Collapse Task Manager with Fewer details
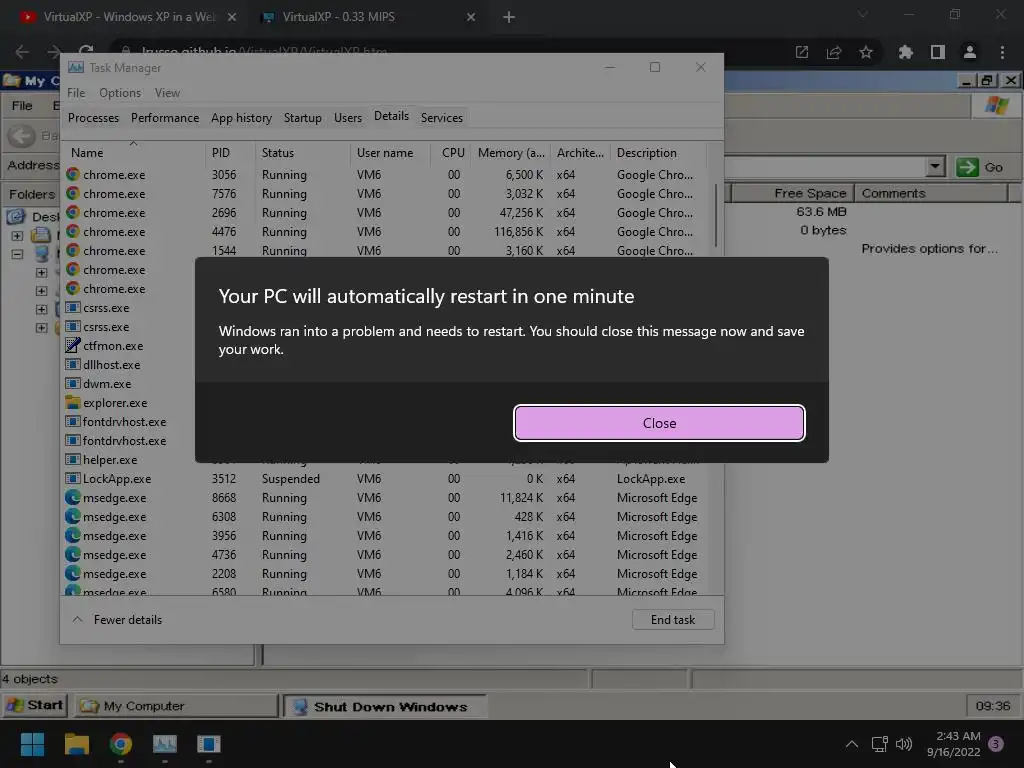This screenshot has height=768, width=1024. point(117,620)
